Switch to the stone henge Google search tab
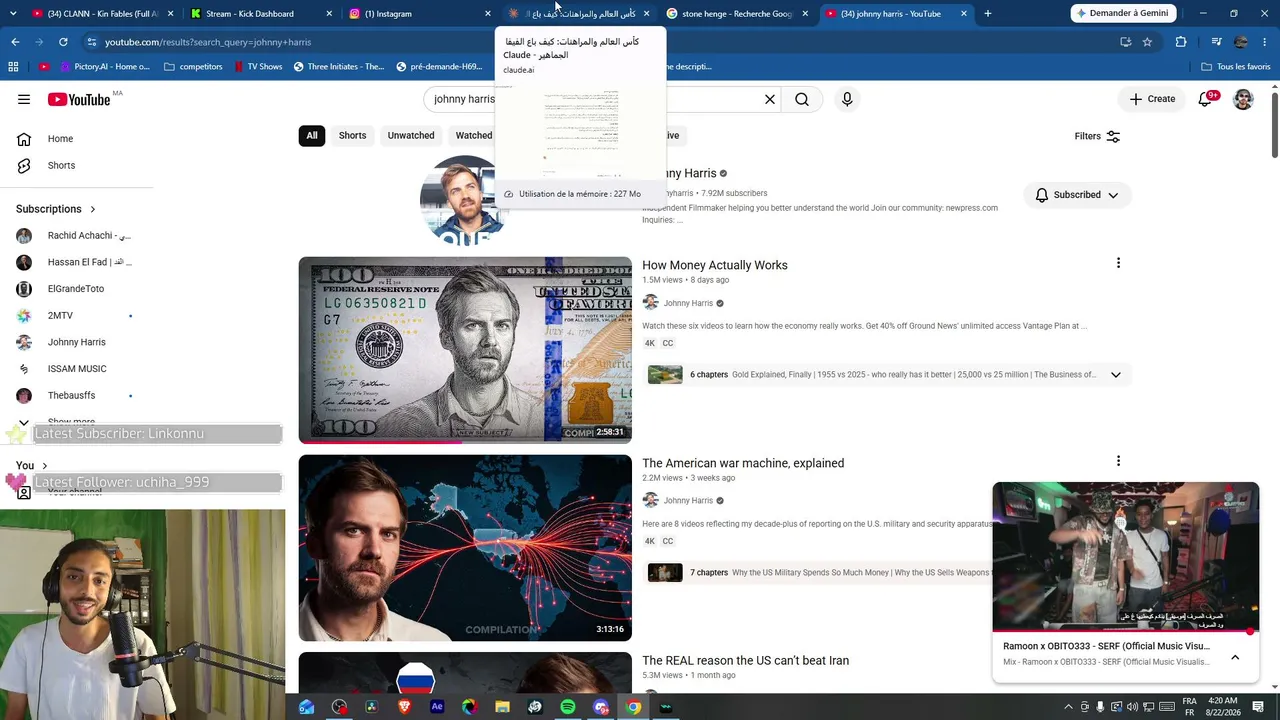The image size is (1280, 720). [739, 14]
